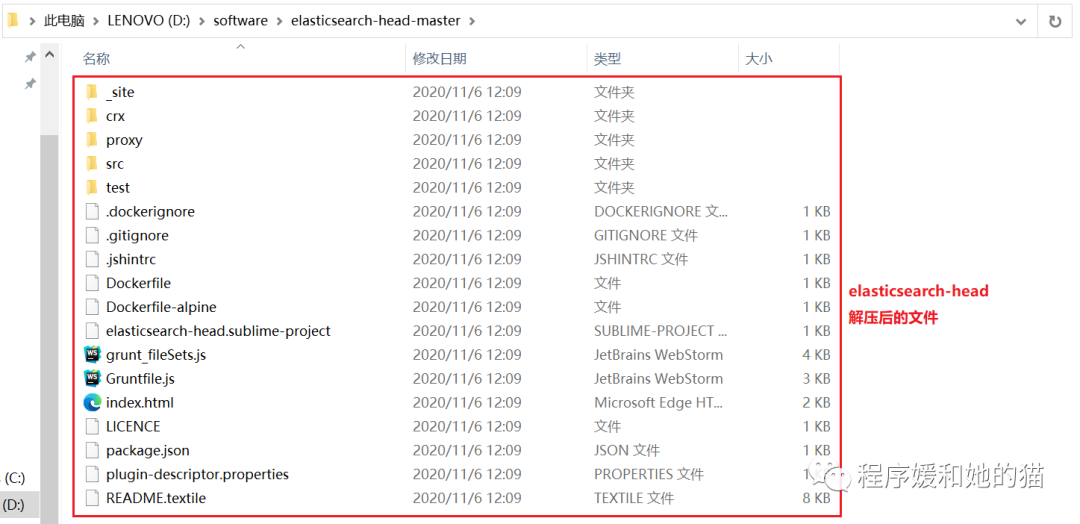Click the address bar folder icon

[12, 21]
